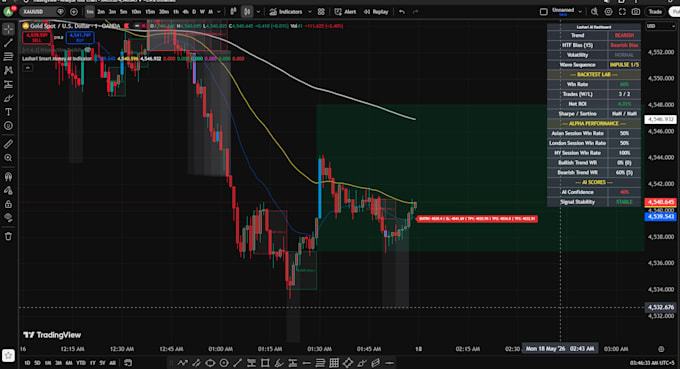Open quick search in top toolbar
Viewport: 680px width, 369px height.
coord(595,12)
